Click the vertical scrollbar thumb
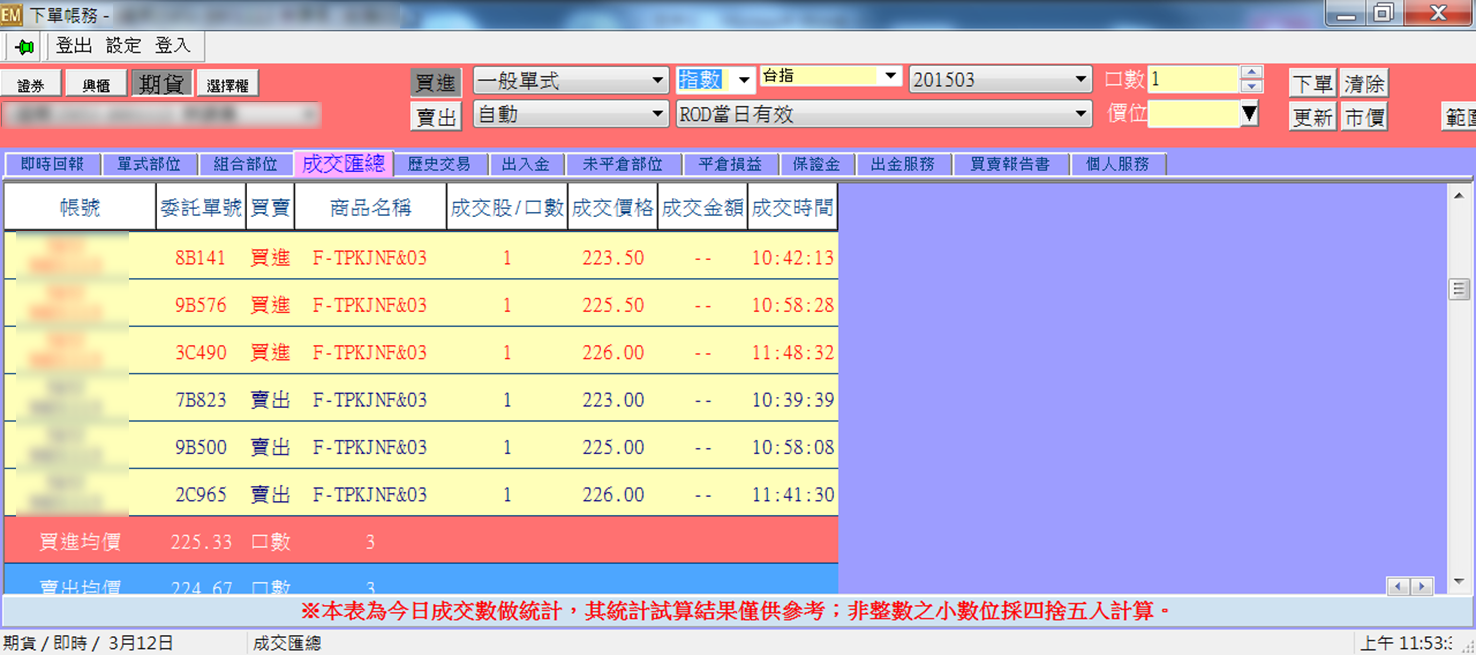Screen dimensions: 1476x655 pos(1458,289)
